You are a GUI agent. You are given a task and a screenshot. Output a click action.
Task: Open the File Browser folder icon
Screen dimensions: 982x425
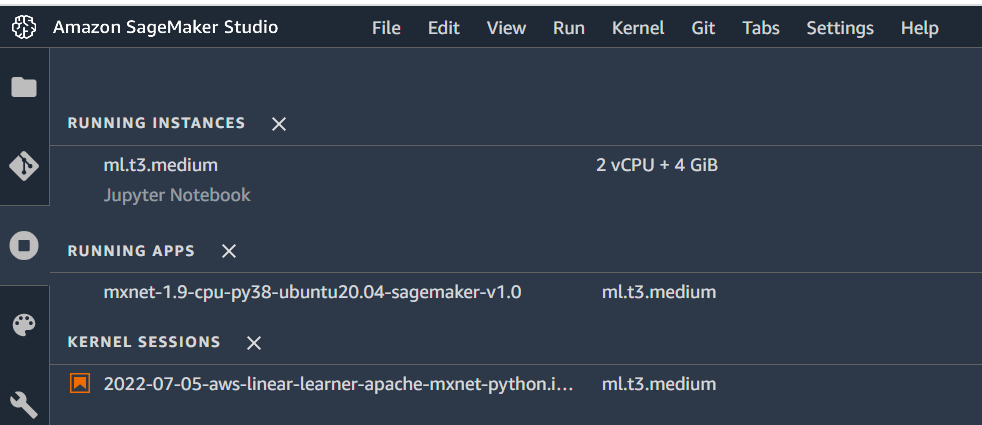(x=24, y=87)
